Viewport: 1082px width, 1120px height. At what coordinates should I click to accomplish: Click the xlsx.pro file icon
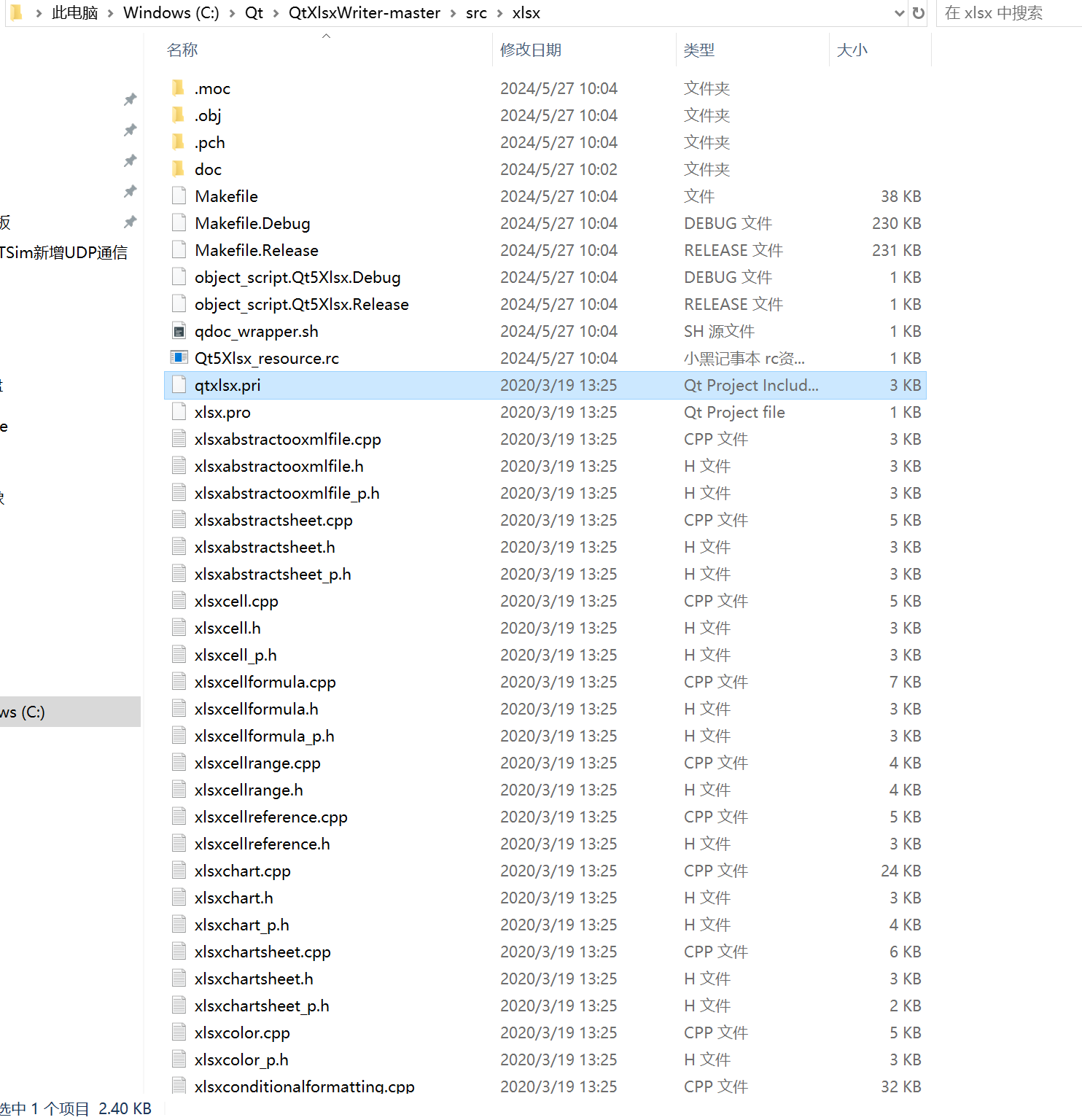(x=179, y=412)
